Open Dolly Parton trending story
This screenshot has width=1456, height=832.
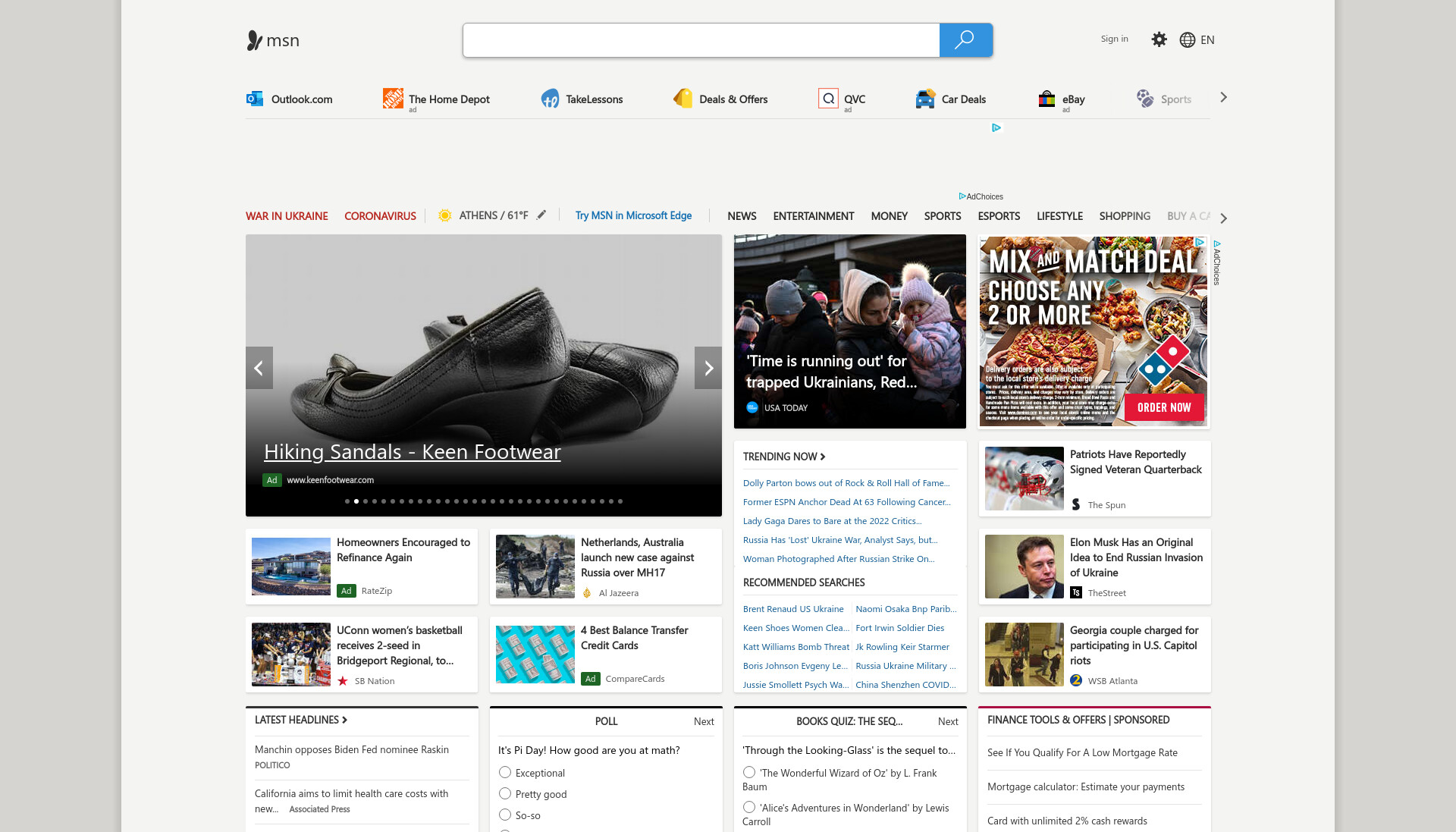[846, 483]
